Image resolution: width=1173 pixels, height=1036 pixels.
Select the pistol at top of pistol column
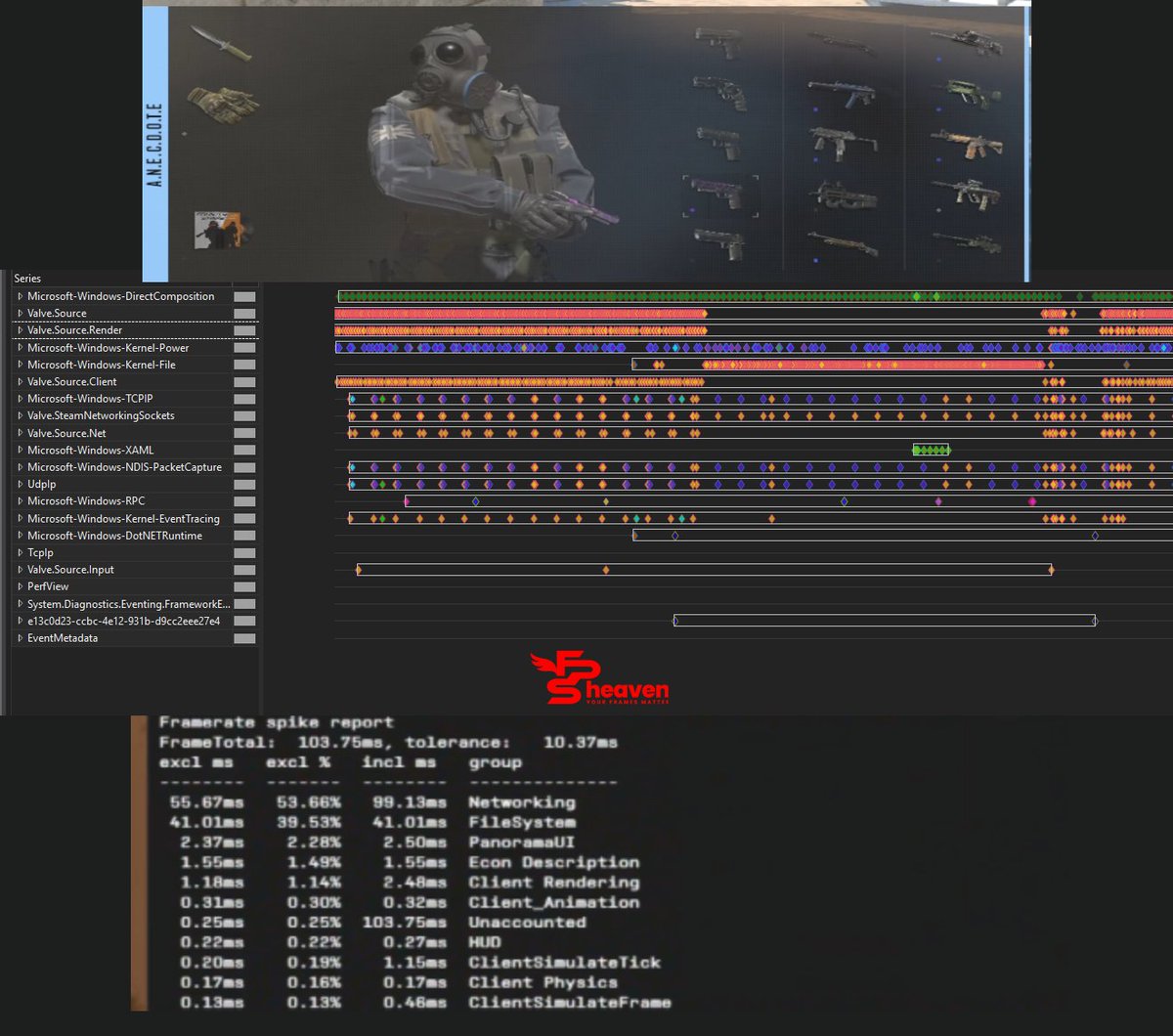720,44
